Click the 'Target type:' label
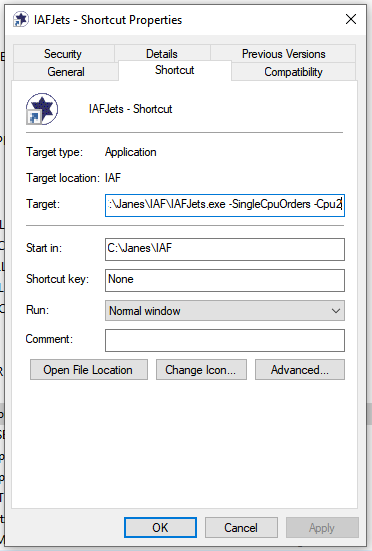This screenshot has height=551, width=372. point(54,152)
